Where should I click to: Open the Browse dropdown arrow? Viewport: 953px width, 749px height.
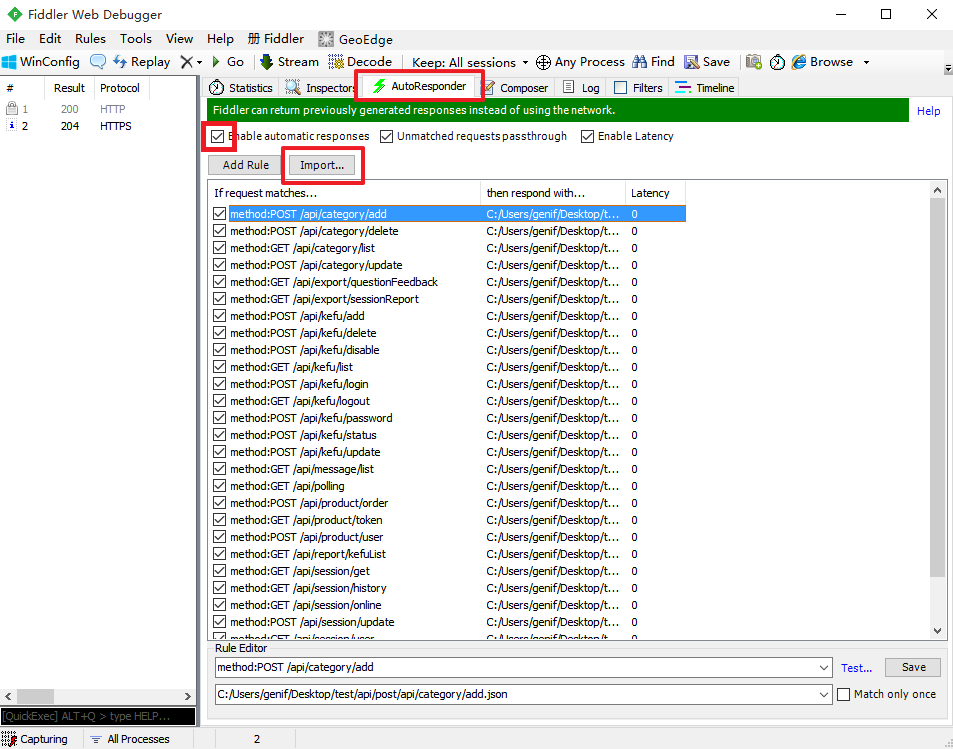pos(866,63)
